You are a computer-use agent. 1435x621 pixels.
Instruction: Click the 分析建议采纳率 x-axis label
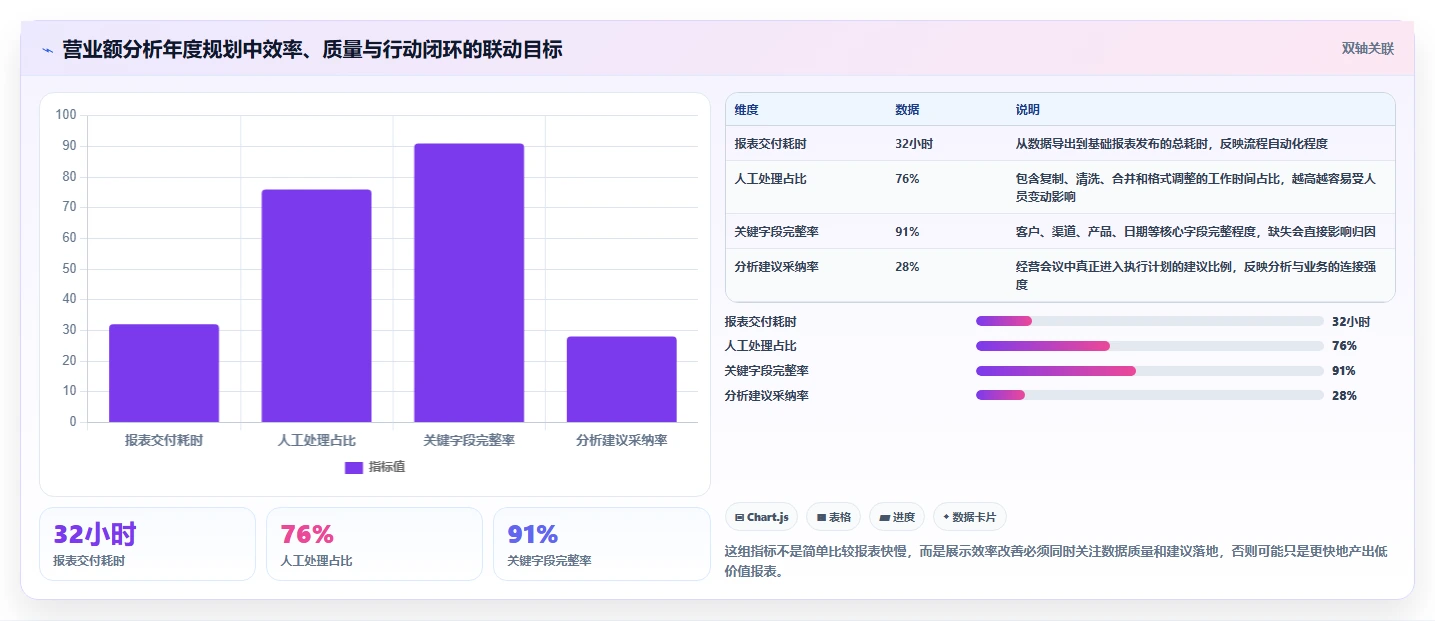[x=621, y=440]
